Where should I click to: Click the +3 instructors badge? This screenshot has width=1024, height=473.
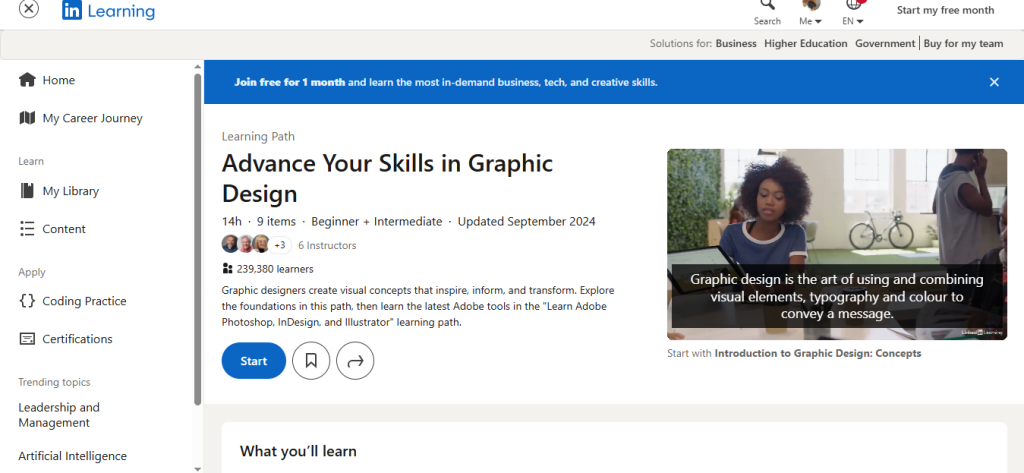(280, 245)
